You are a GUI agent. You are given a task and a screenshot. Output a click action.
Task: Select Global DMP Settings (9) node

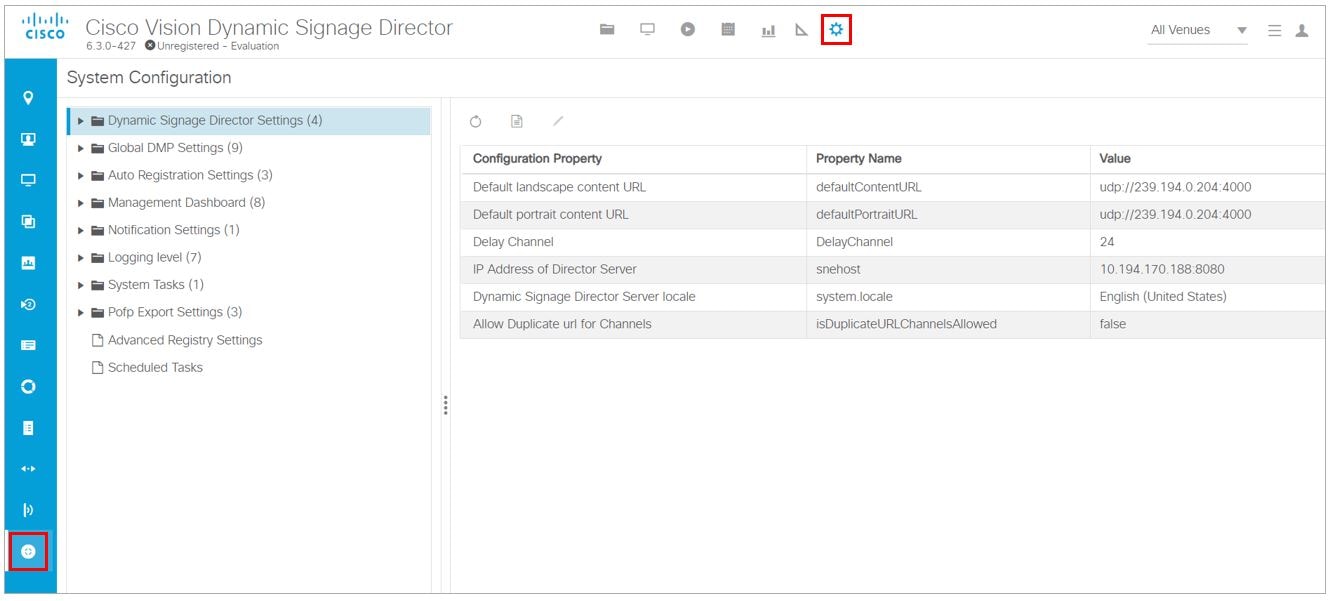(x=175, y=148)
